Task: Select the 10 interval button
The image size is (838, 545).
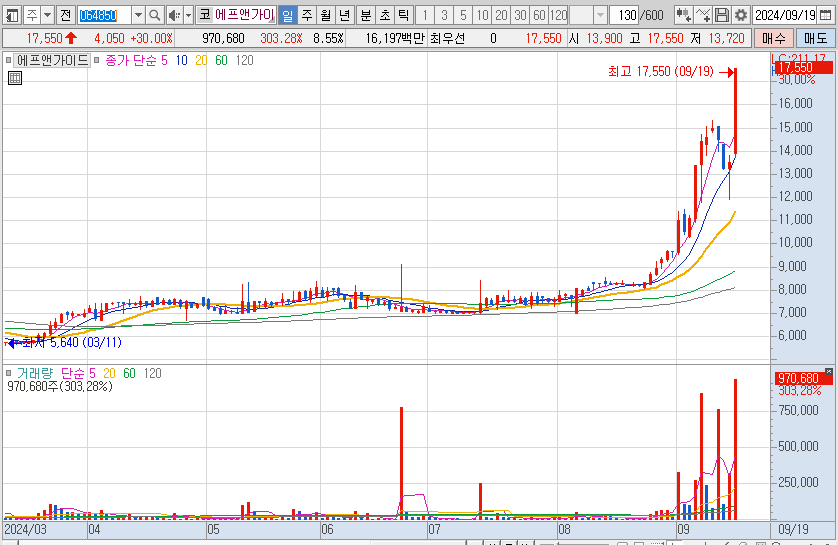Action: (483, 15)
